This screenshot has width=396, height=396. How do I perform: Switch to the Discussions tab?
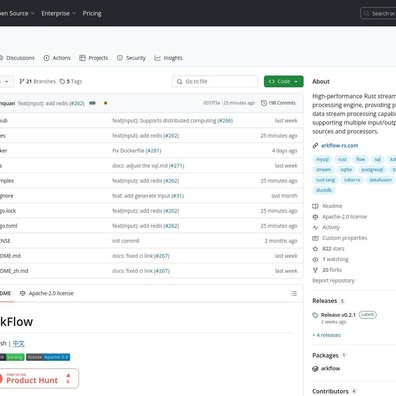tap(17, 58)
